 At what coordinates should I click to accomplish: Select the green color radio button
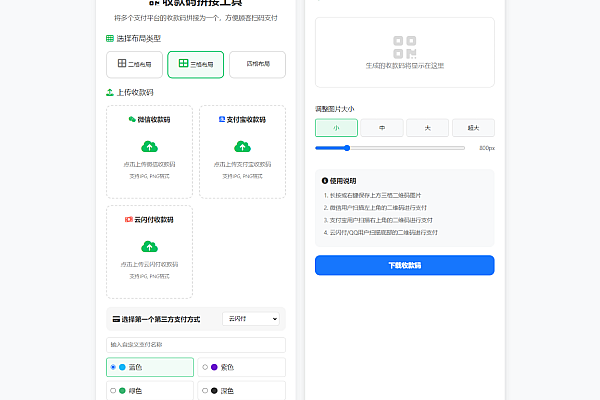pyautogui.click(x=113, y=390)
